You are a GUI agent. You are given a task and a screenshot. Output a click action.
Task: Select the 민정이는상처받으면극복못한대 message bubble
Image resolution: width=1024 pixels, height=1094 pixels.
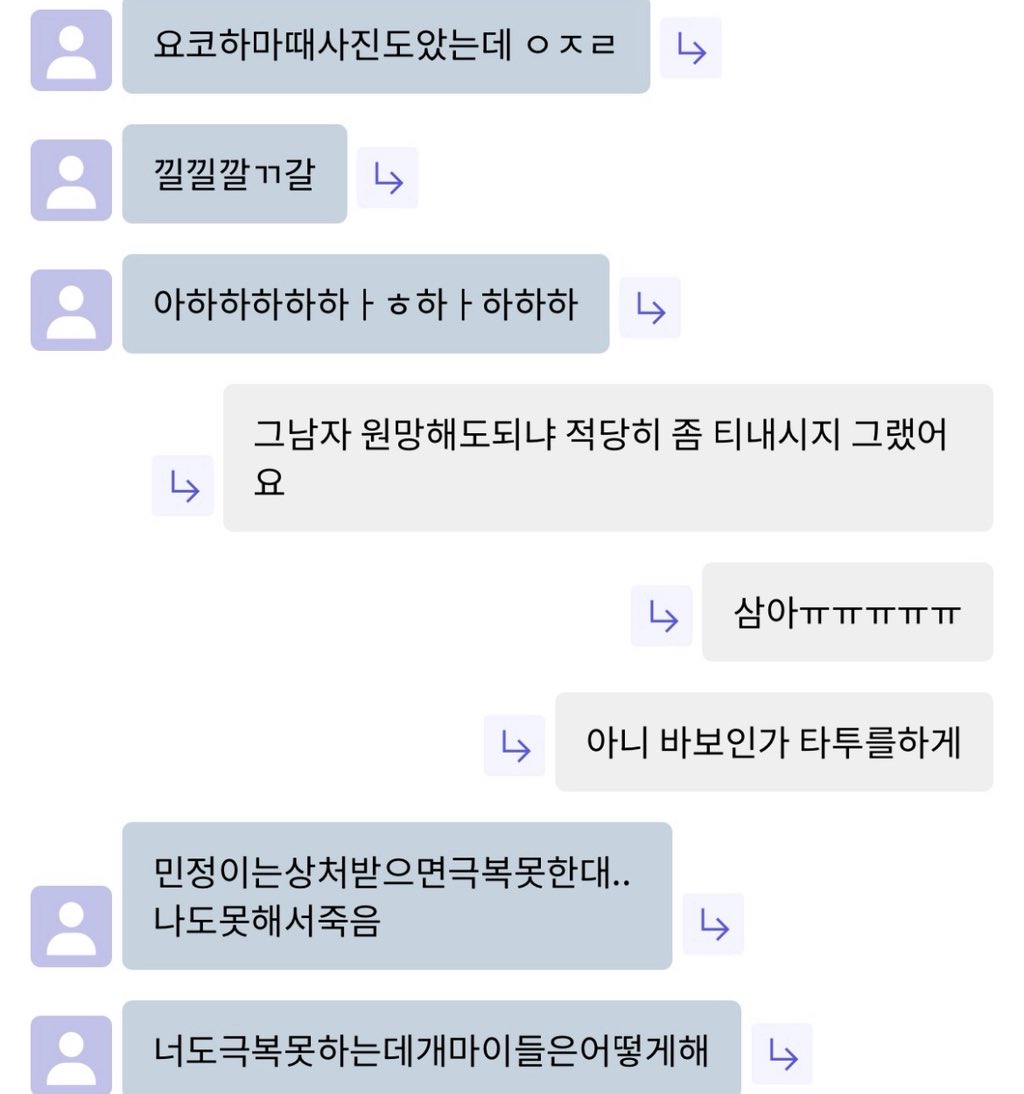pyautogui.click(x=396, y=896)
